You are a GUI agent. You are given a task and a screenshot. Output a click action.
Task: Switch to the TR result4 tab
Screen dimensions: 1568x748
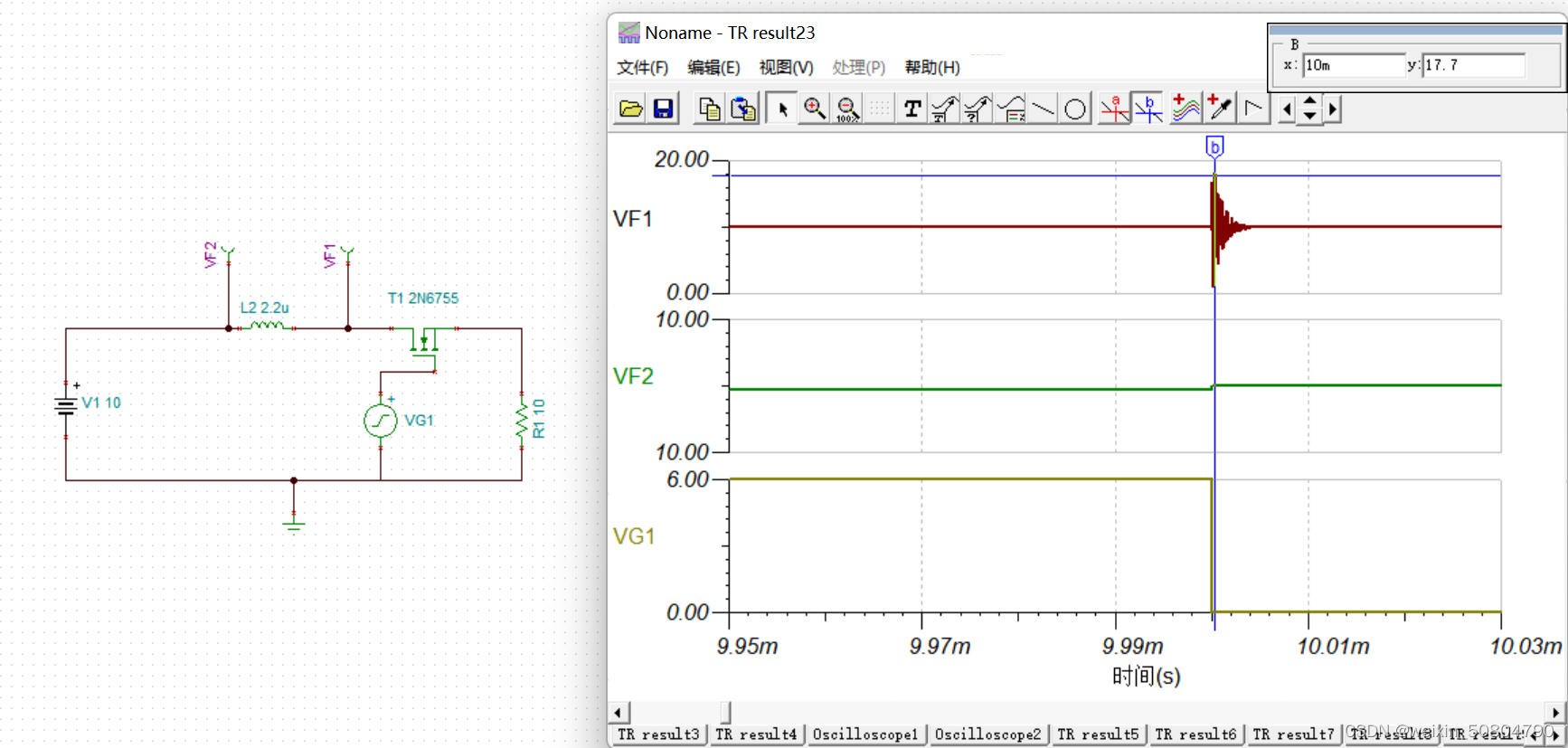coord(756,734)
